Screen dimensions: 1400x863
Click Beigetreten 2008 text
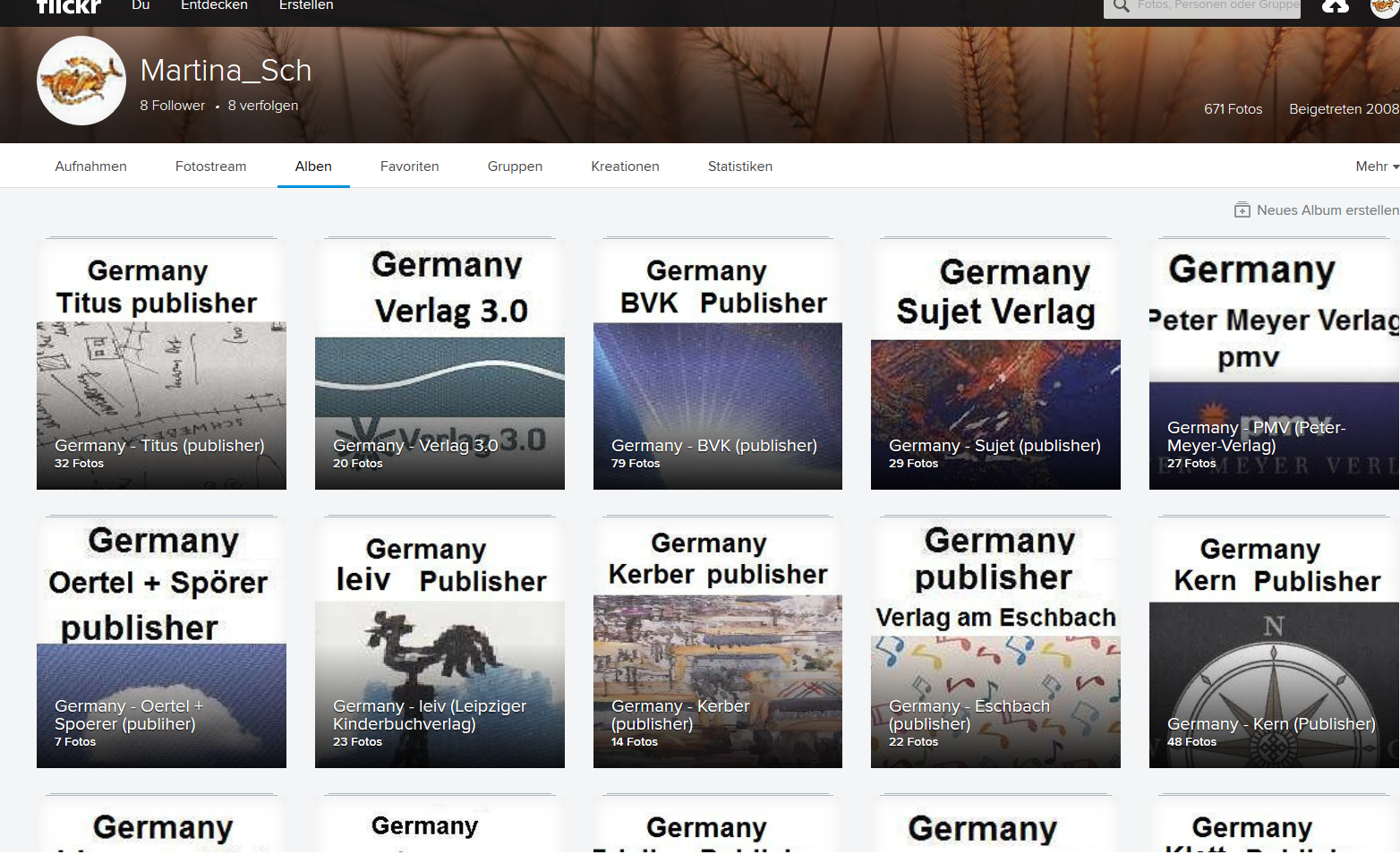coord(1344,109)
